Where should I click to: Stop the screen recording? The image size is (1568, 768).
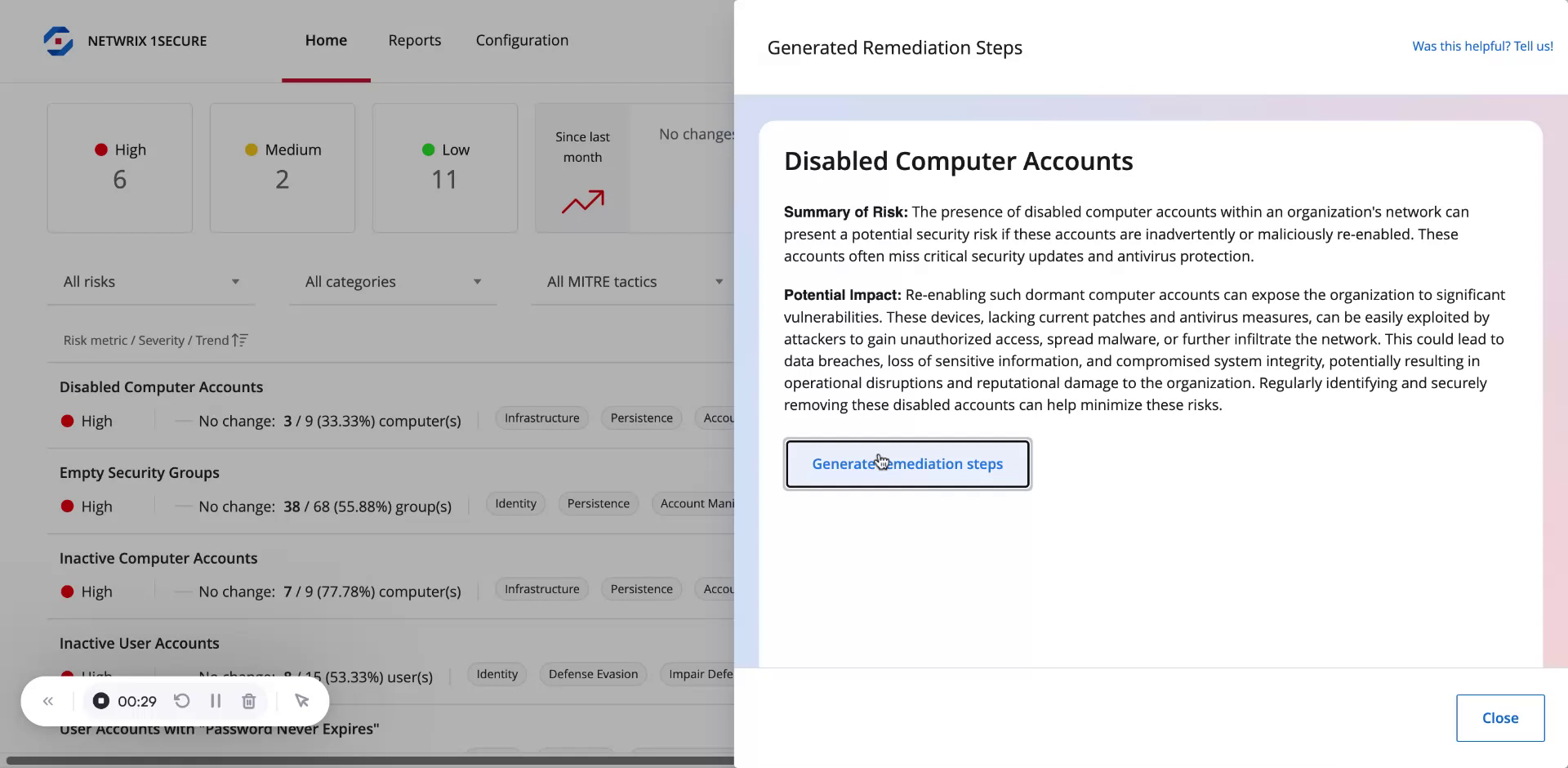point(100,701)
